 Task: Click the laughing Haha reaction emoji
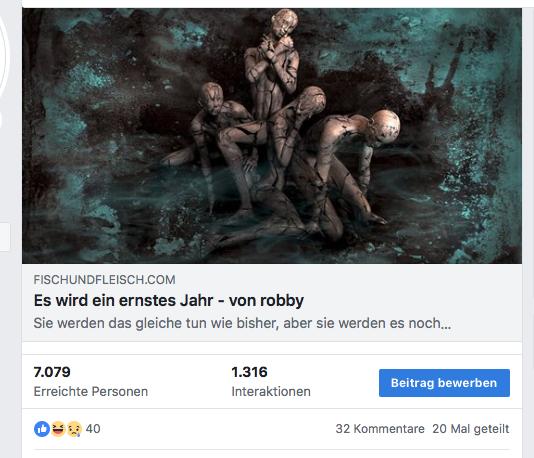(x=58, y=429)
